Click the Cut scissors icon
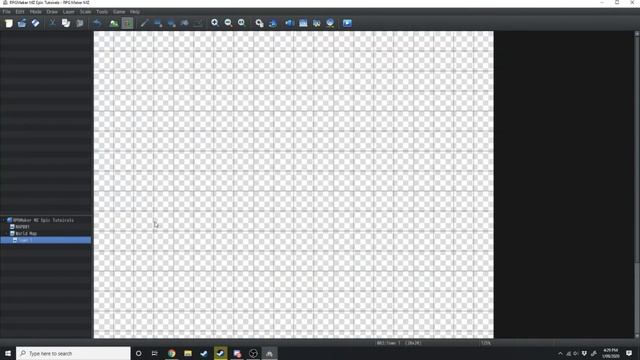Viewport: 640px width, 360px height. [52, 23]
